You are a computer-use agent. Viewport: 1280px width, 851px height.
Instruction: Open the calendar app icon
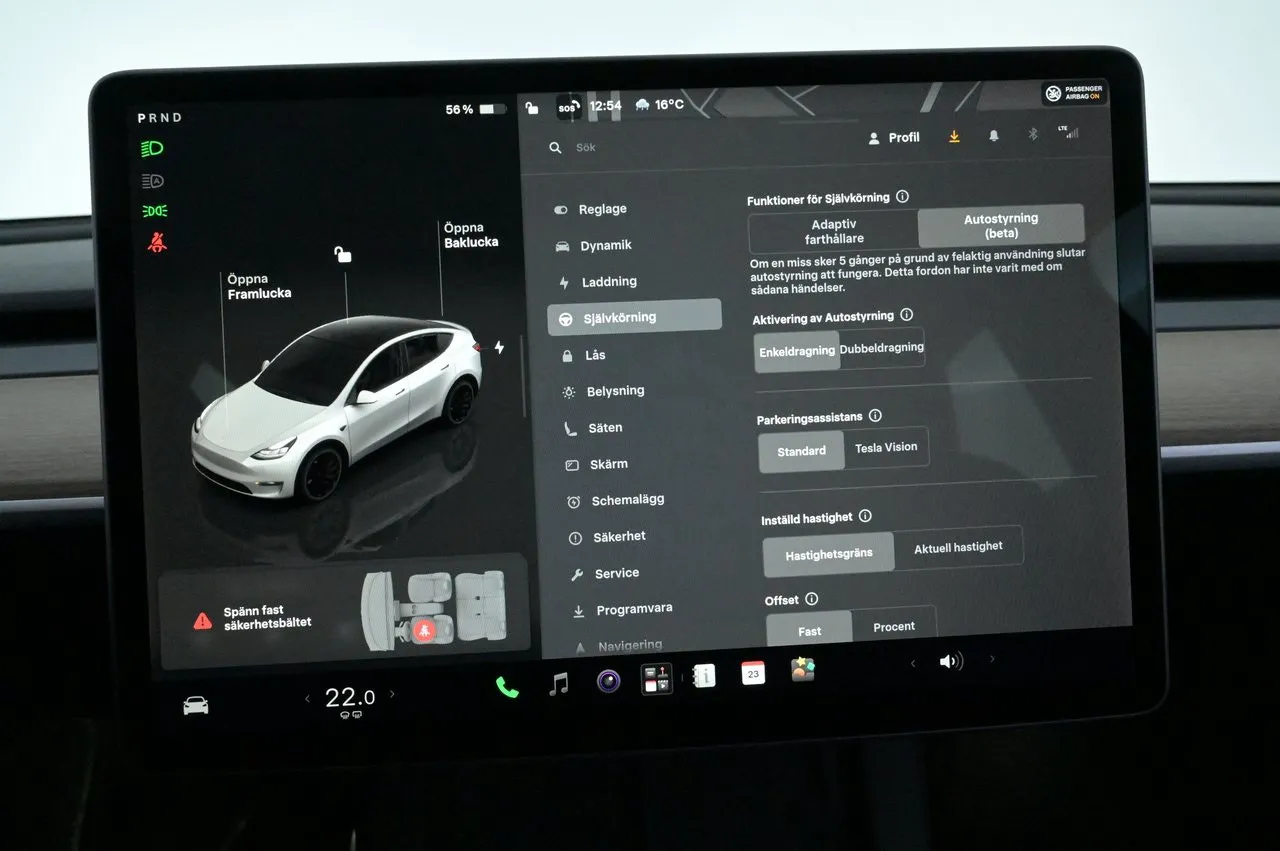pyautogui.click(x=753, y=673)
